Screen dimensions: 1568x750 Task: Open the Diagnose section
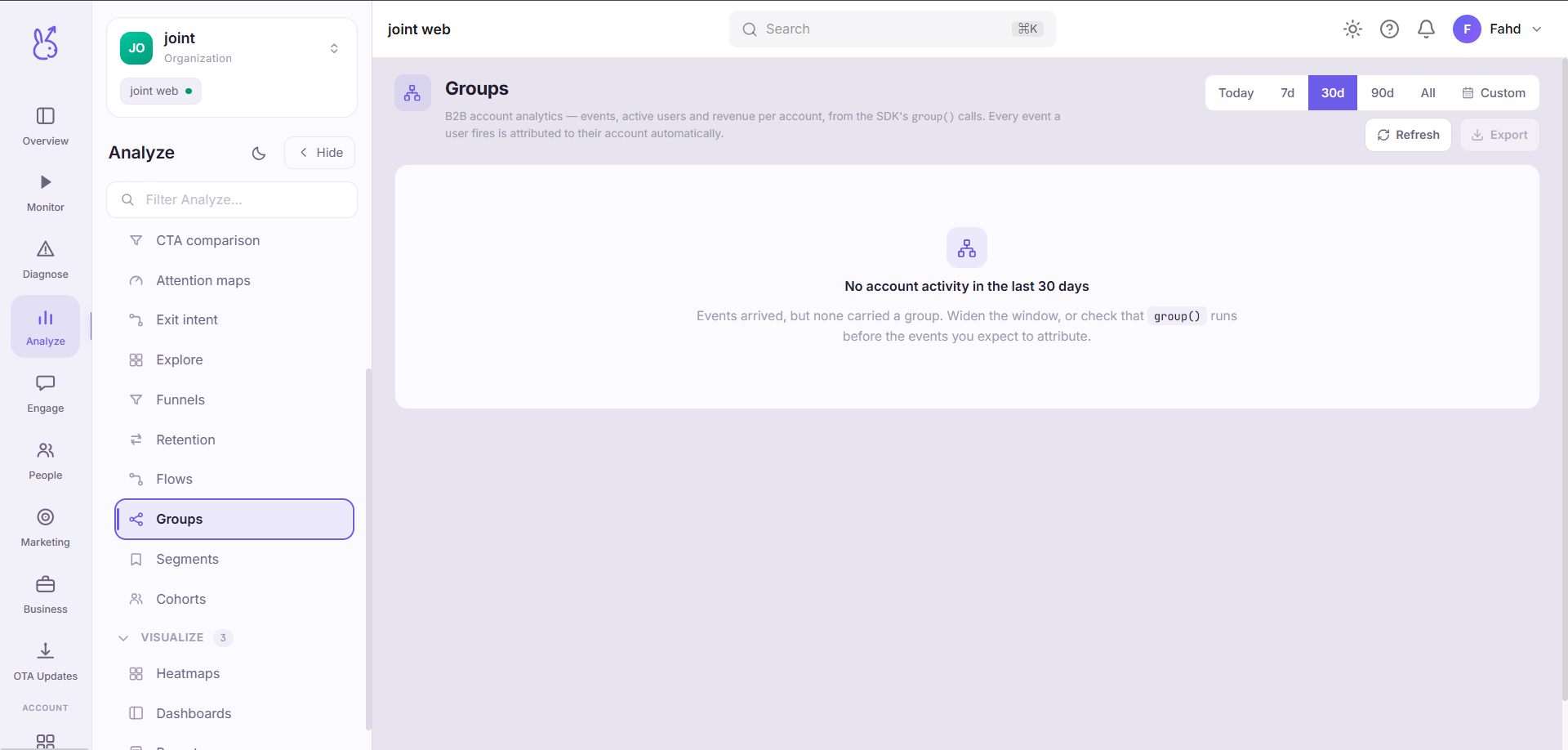pos(46,261)
